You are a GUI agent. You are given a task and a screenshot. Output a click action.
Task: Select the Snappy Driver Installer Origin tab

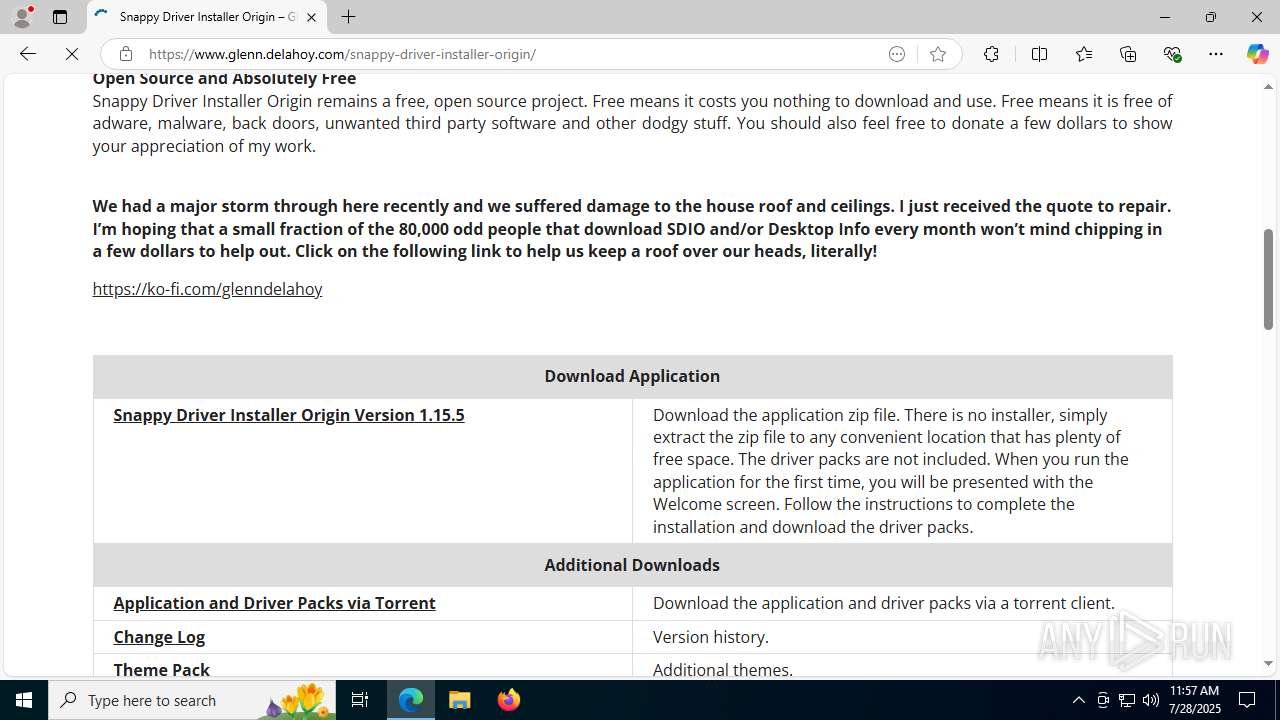point(206,17)
